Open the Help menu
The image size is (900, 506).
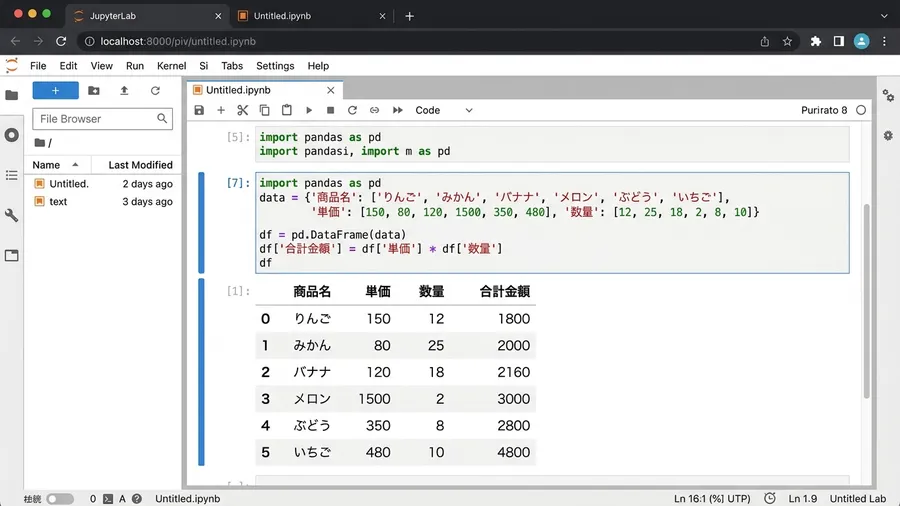(318, 66)
